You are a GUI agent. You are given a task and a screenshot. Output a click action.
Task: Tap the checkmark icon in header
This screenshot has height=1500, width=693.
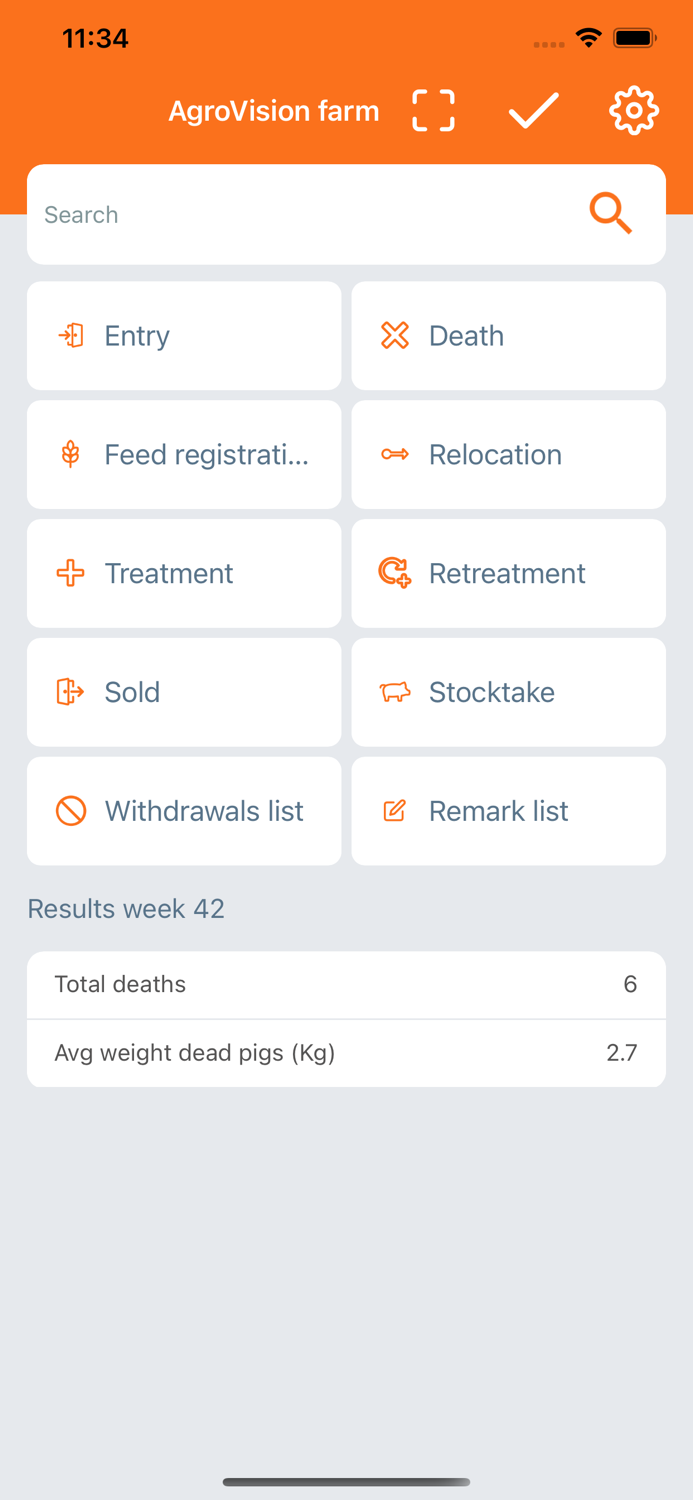coord(534,111)
